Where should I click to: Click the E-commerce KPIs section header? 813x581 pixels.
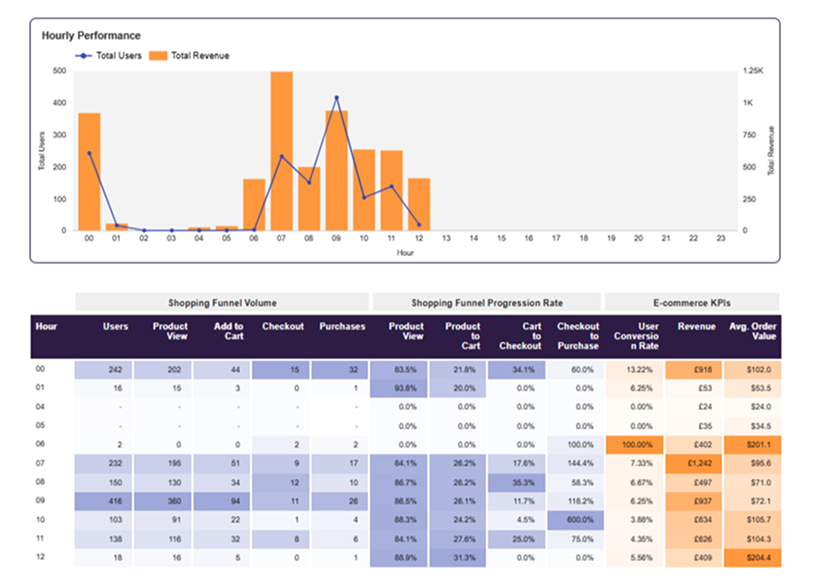point(691,303)
